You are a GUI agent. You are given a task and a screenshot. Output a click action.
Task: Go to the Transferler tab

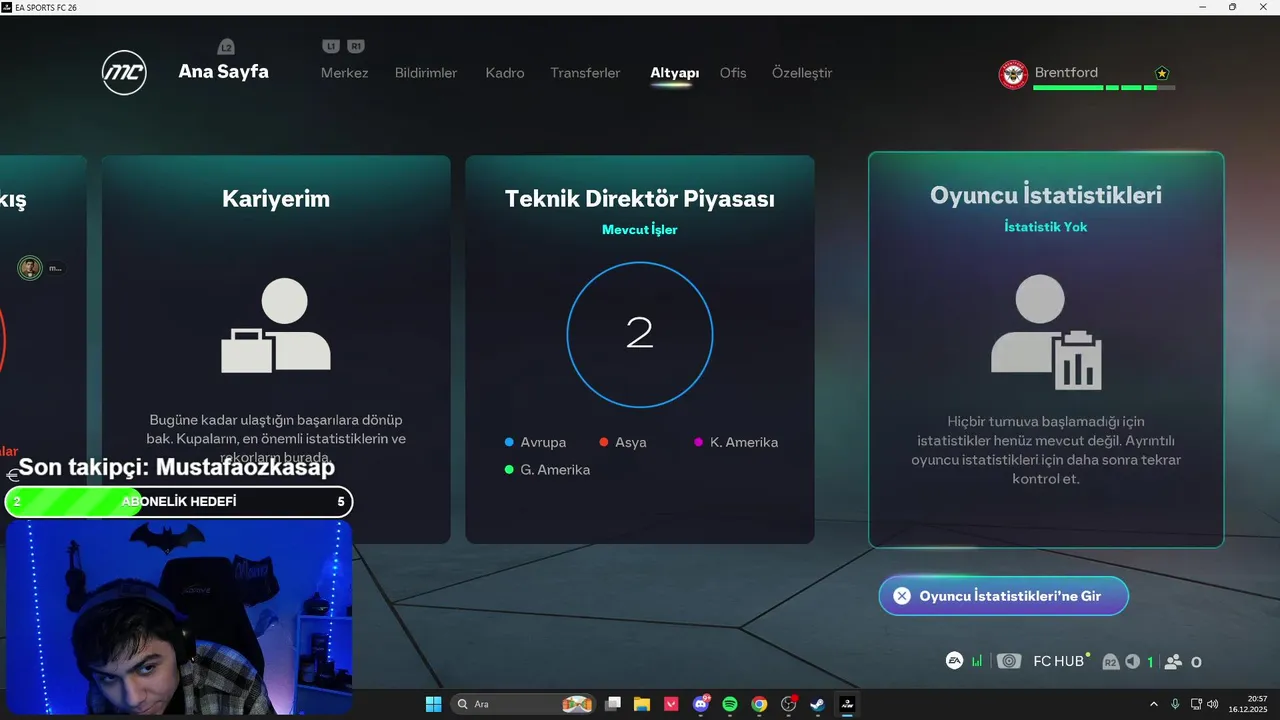point(585,73)
